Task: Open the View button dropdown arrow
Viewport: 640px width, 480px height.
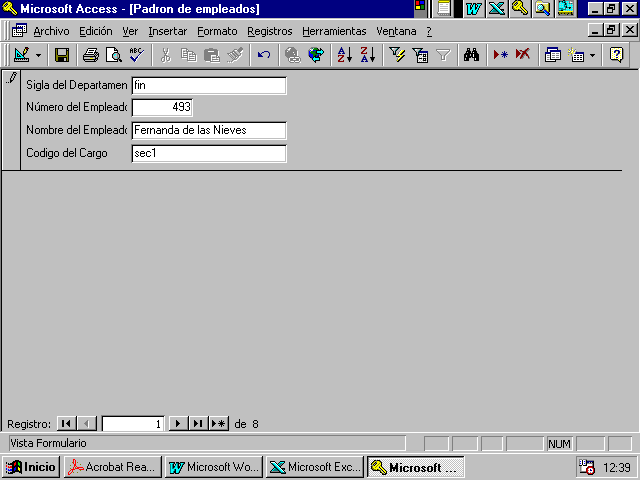Action: click(38, 55)
